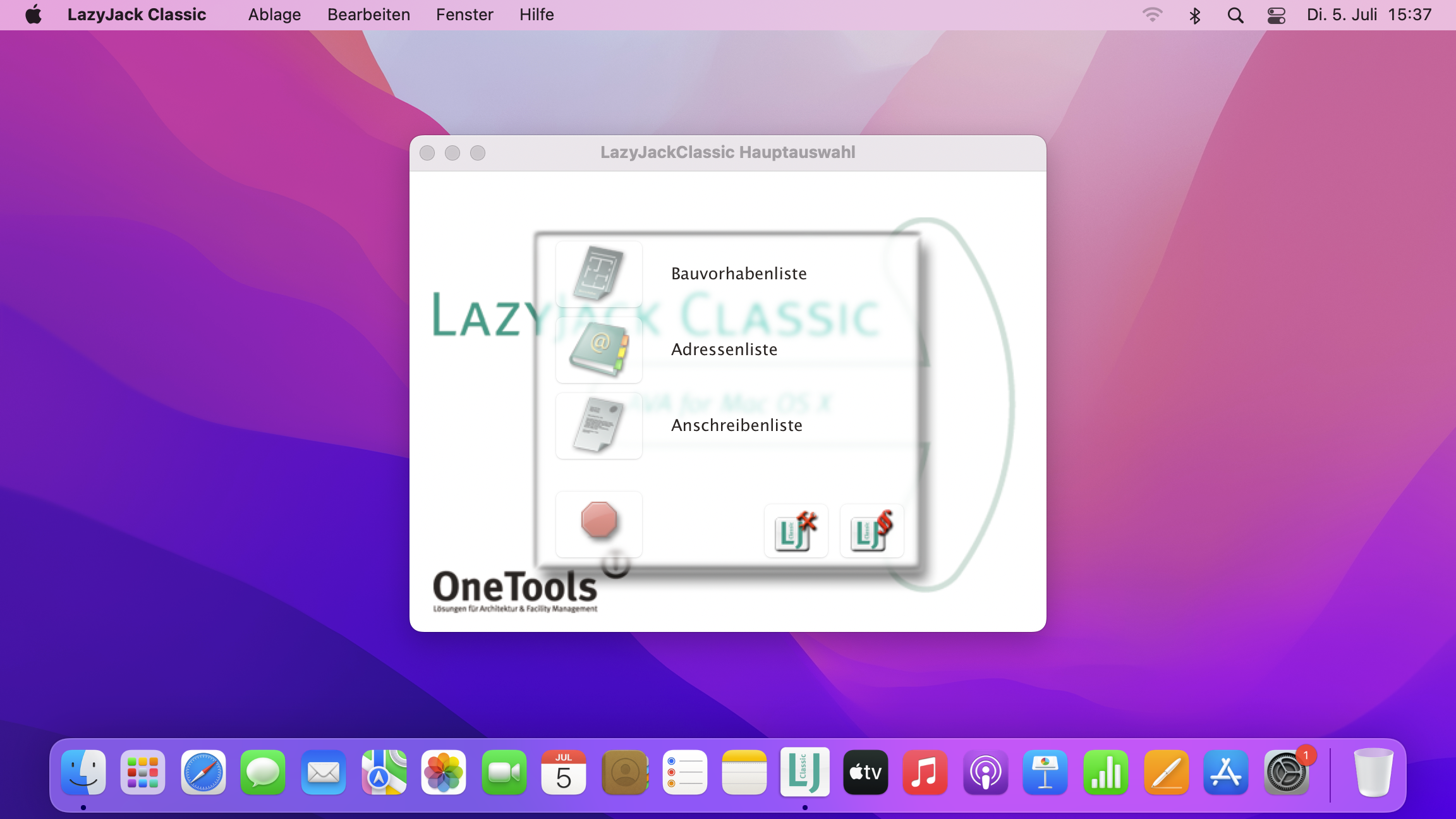Viewport: 1456px width, 819px height.
Task: Open Control Center in the menu bar
Action: click(x=1276, y=15)
